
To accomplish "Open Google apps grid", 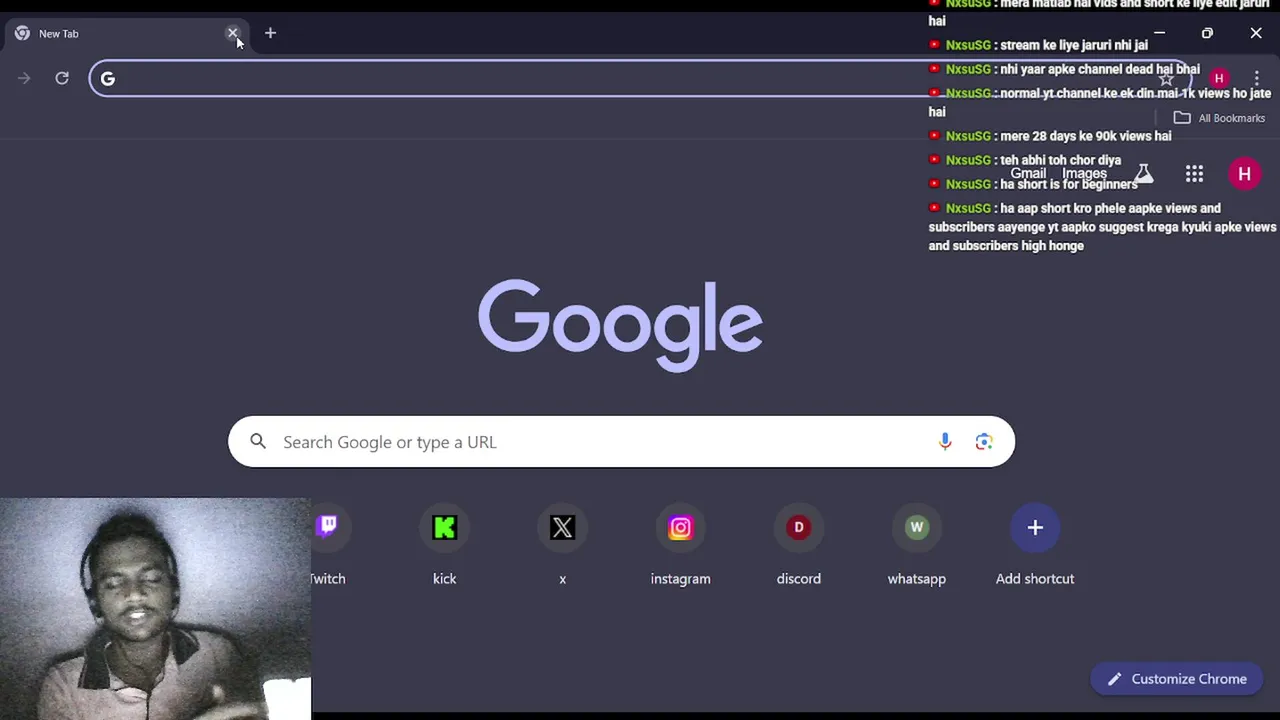I will pos(1194,174).
